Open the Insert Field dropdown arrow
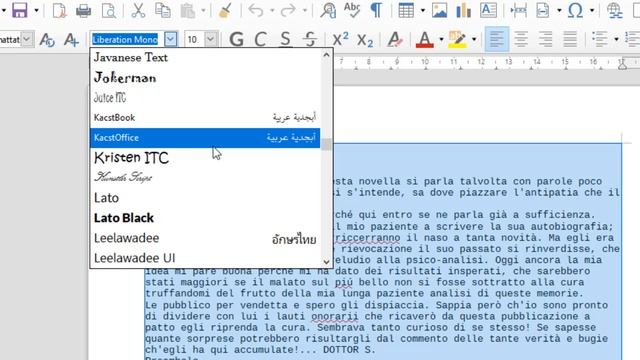Viewport: 640px width, 360px height. pos(559,10)
